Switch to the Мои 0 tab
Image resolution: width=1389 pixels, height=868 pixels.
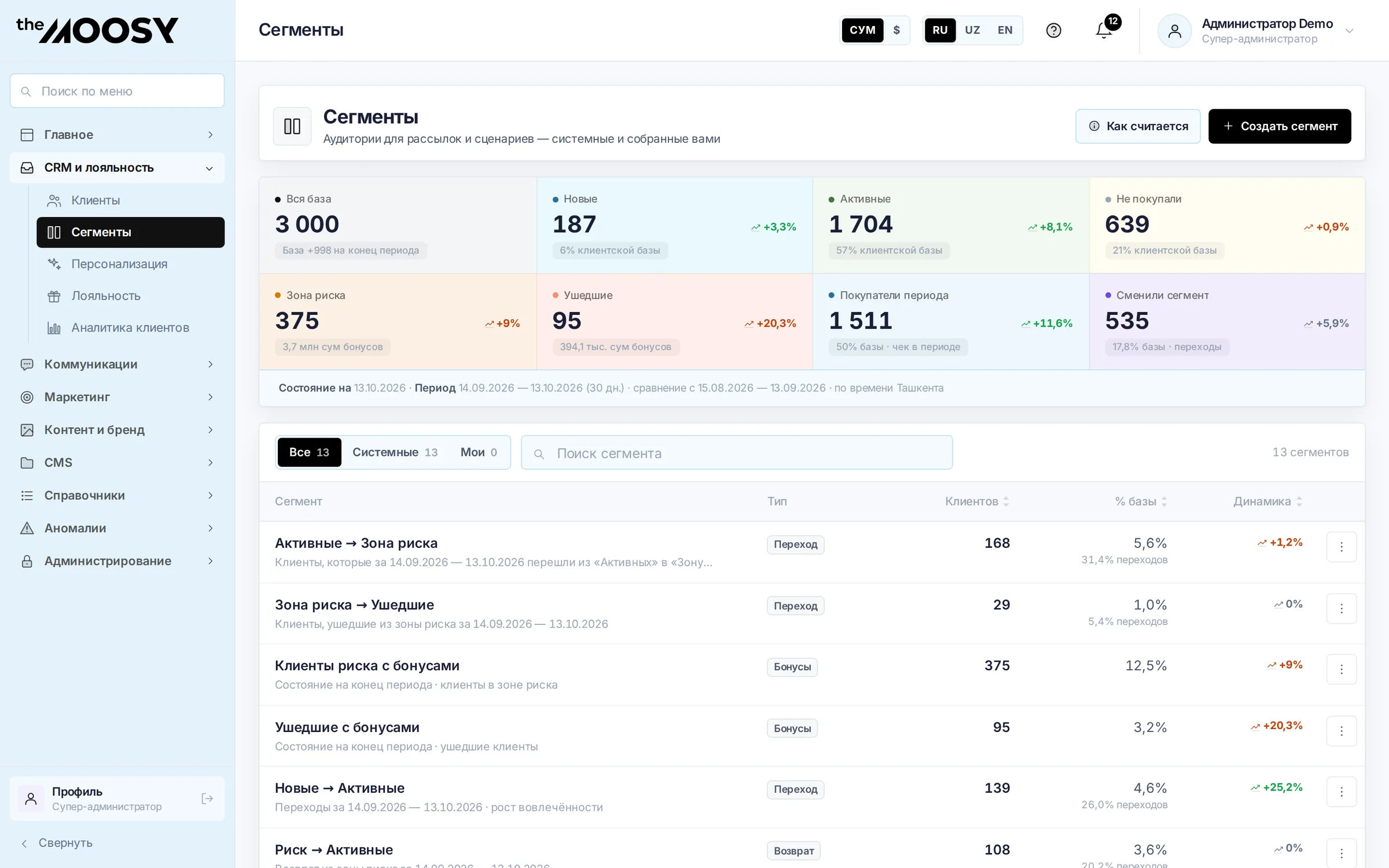point(479,453)
